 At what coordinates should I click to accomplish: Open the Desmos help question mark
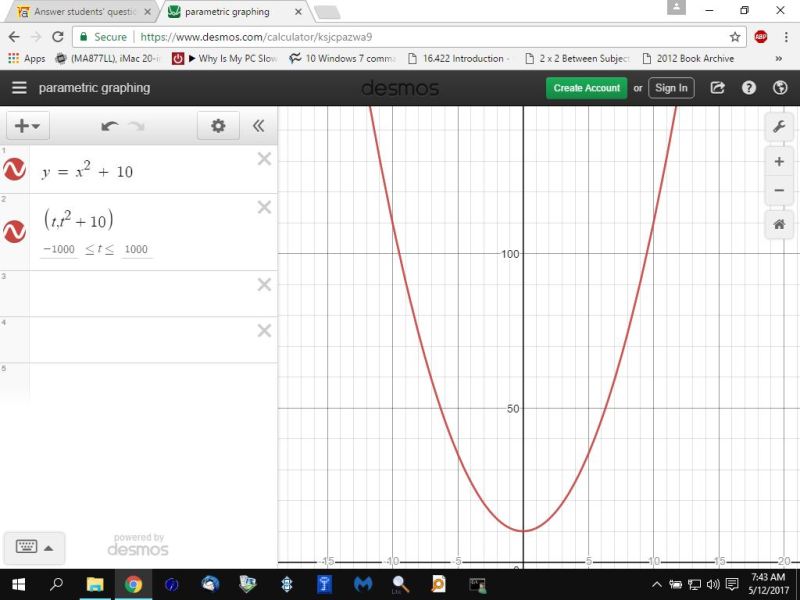click(748, 88)
